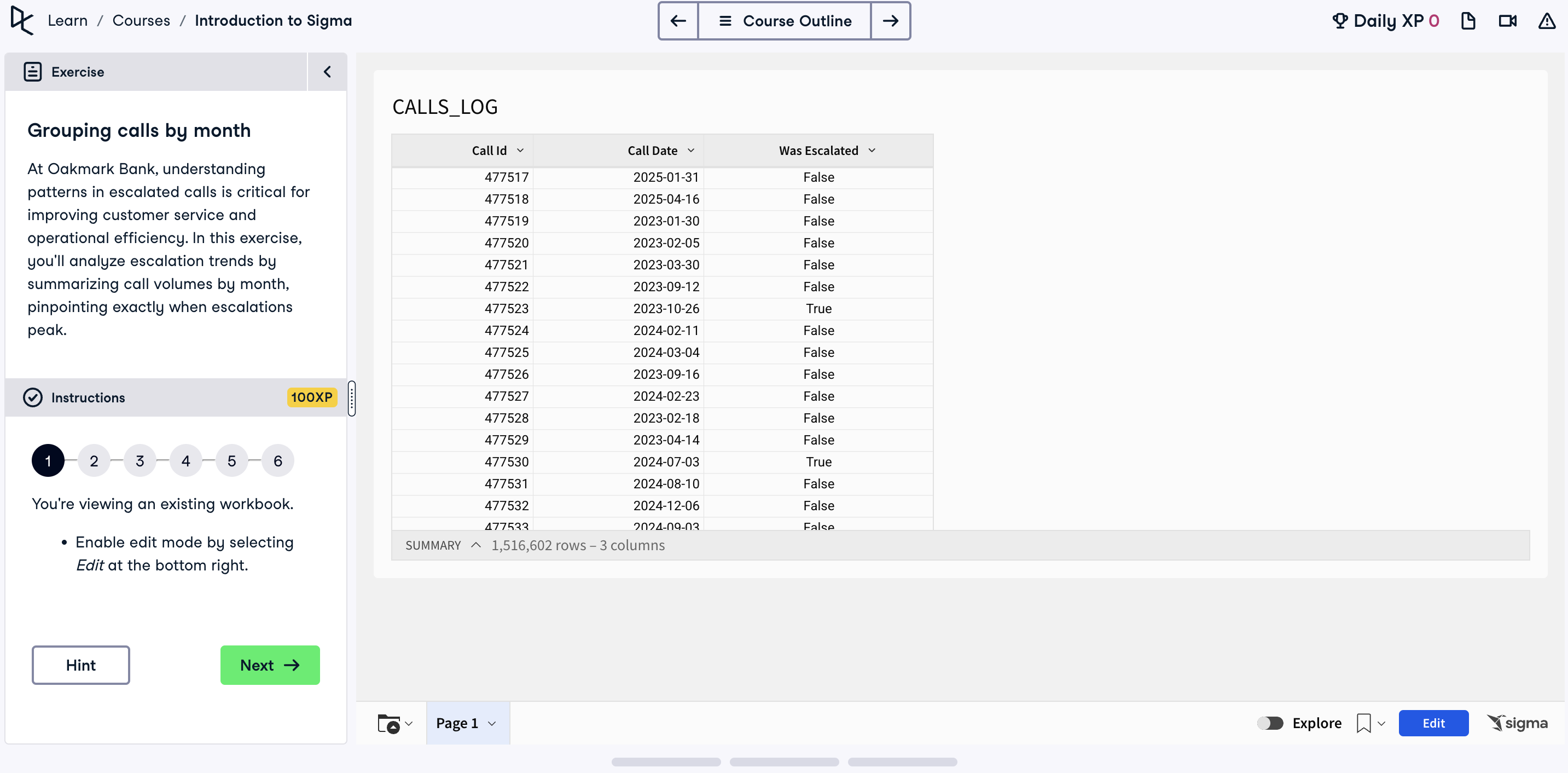1568x773 pixels.
Task: Expand the SUMMARY bar chevron
Action: [476, 545]
